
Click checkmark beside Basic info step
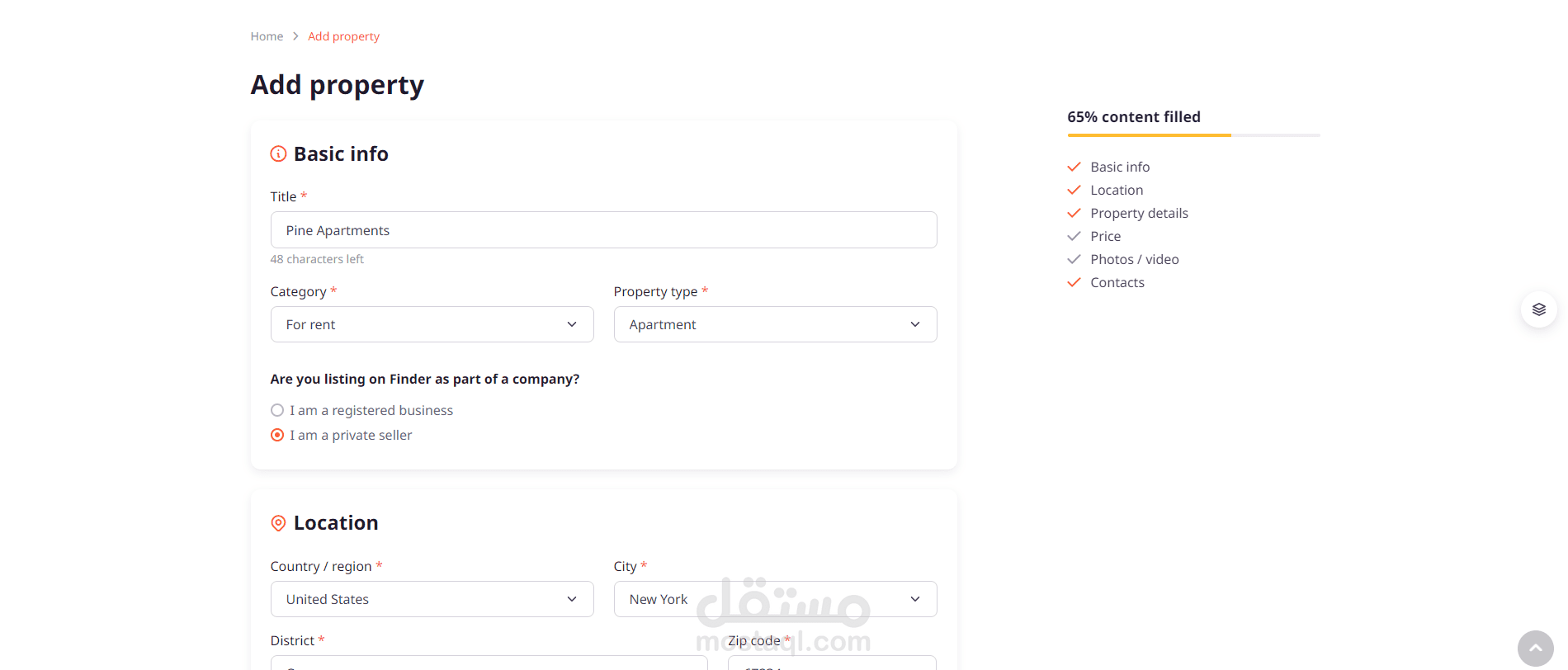click(1074, 167)
